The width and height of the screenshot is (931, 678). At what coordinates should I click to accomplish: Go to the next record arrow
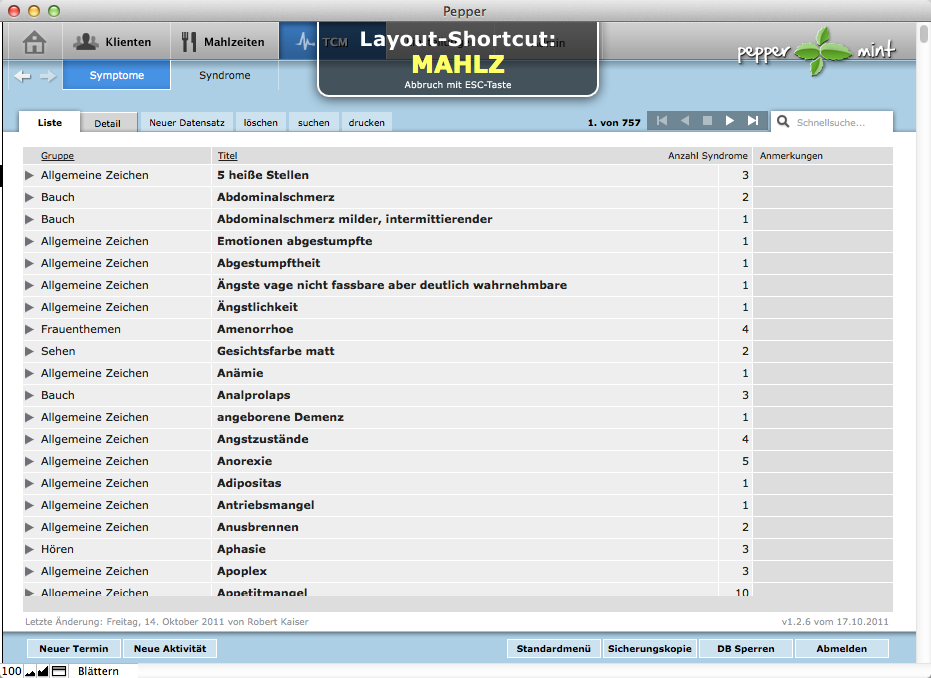click(730, 121)
